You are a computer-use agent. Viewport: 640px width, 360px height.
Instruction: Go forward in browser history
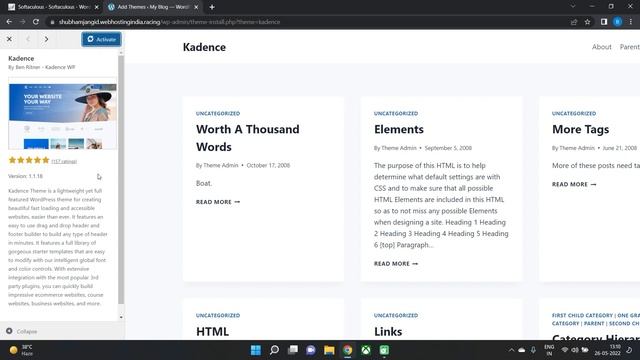22,22
